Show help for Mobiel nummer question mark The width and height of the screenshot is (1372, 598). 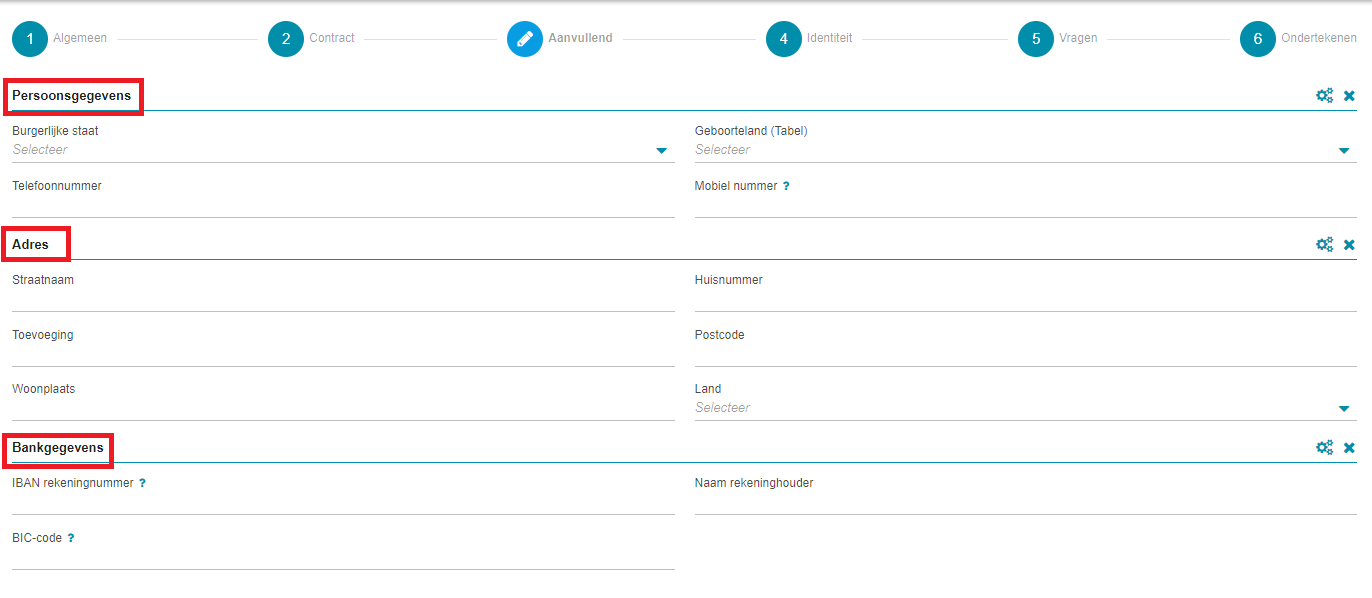pyautogui.click(x=786, y=186)
